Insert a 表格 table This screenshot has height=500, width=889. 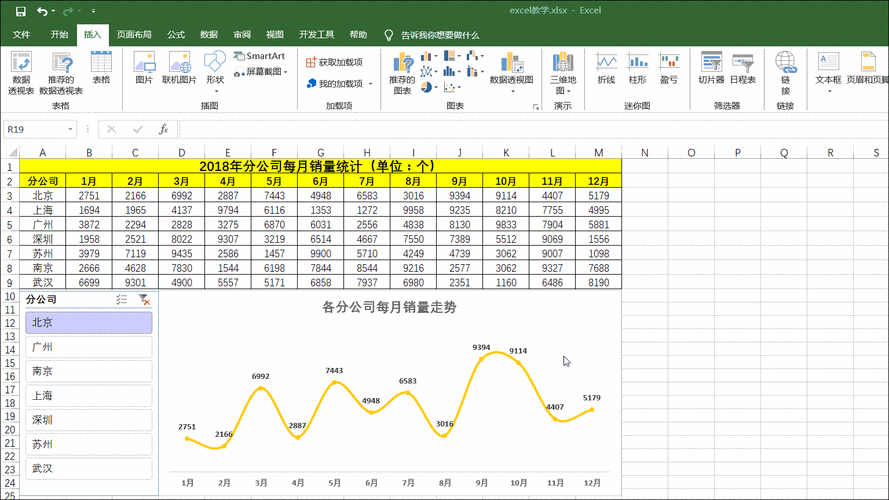[101, 68]
